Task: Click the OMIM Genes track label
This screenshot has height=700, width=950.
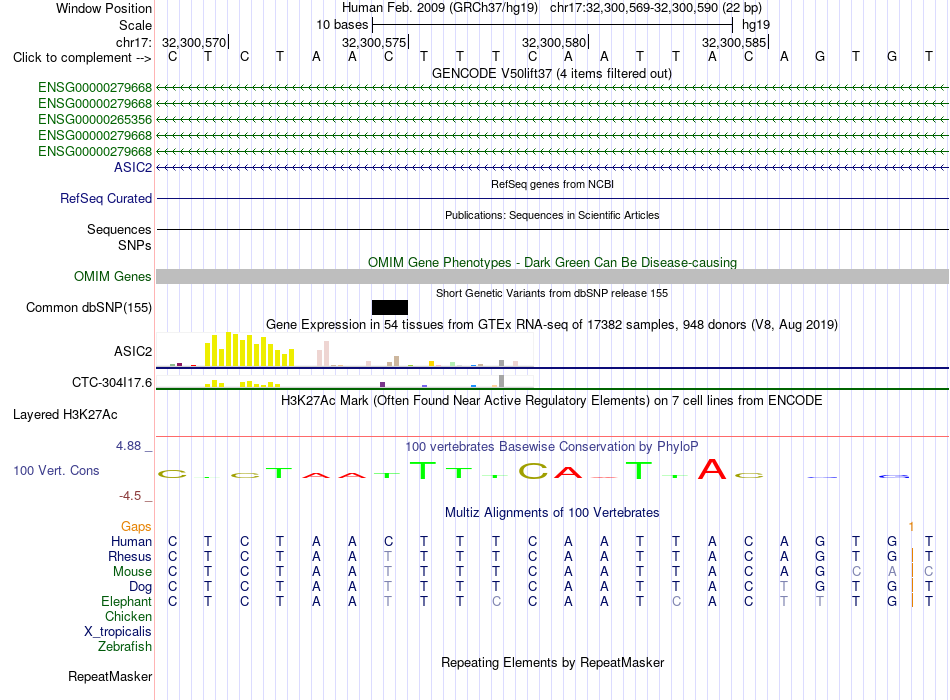Action: tap(112, 276)
